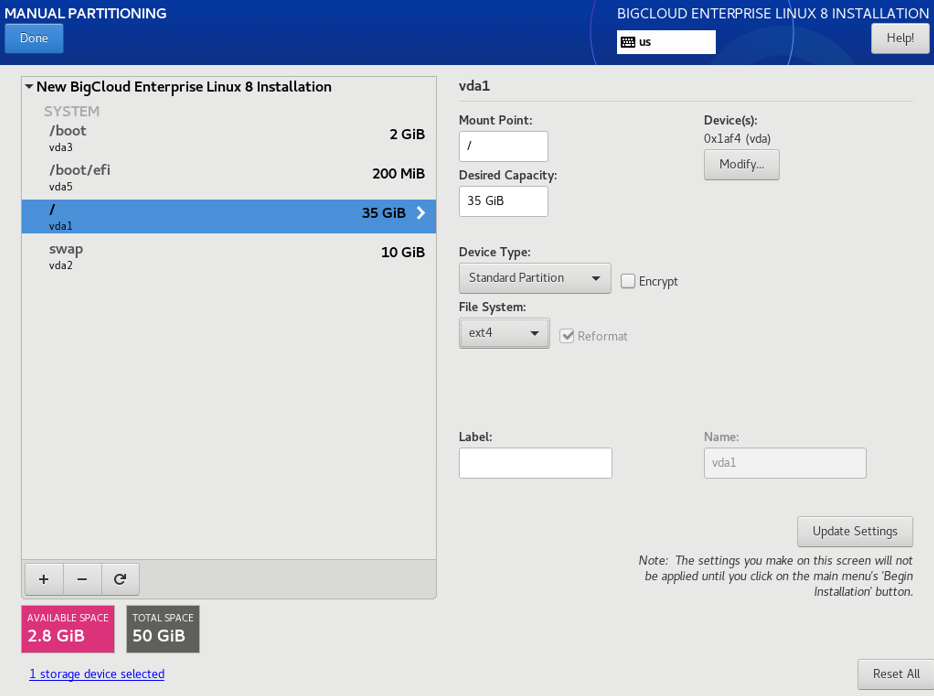This screenshot has width=934, height=696.
Task: Toggle the Reformat checkbox
Action: [x=567, y=336]
